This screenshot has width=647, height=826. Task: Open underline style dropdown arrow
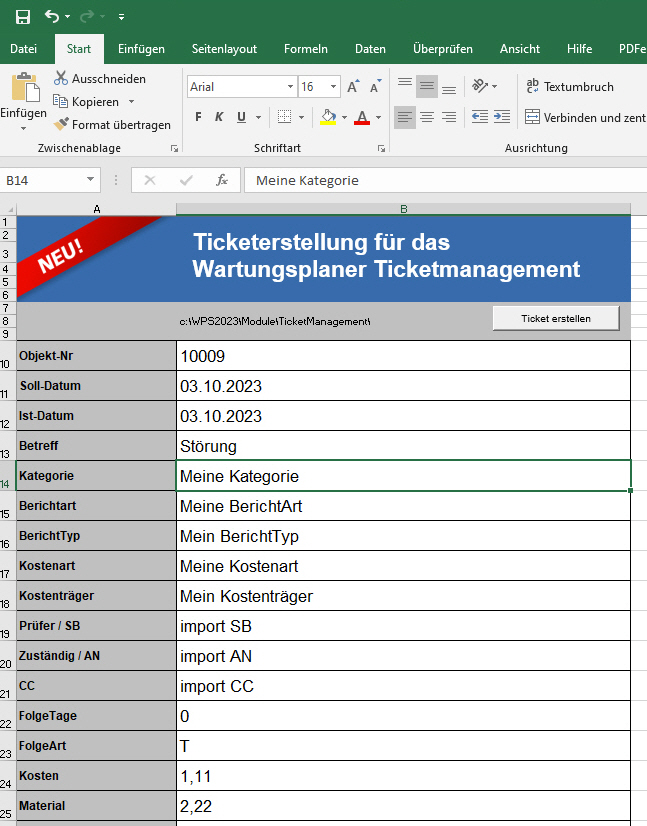pos(258,117)
